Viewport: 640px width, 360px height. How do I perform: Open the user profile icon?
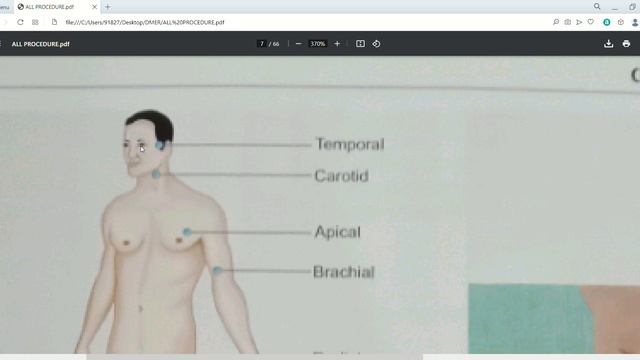click(635, 22)
